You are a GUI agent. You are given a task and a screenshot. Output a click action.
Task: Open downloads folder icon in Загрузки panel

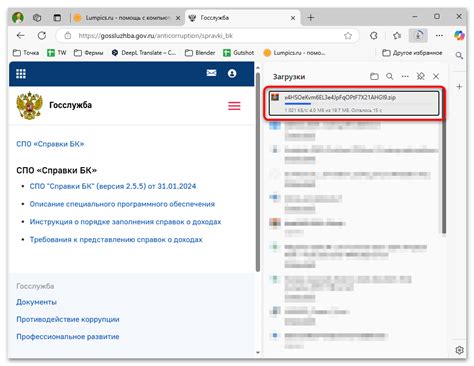click(374, 76)
